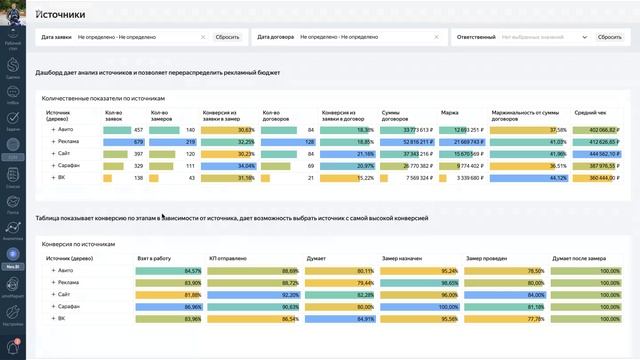640x360 pixels.
Task: Click Конверсия из заявки в договор header
Action: pos(343,116)
